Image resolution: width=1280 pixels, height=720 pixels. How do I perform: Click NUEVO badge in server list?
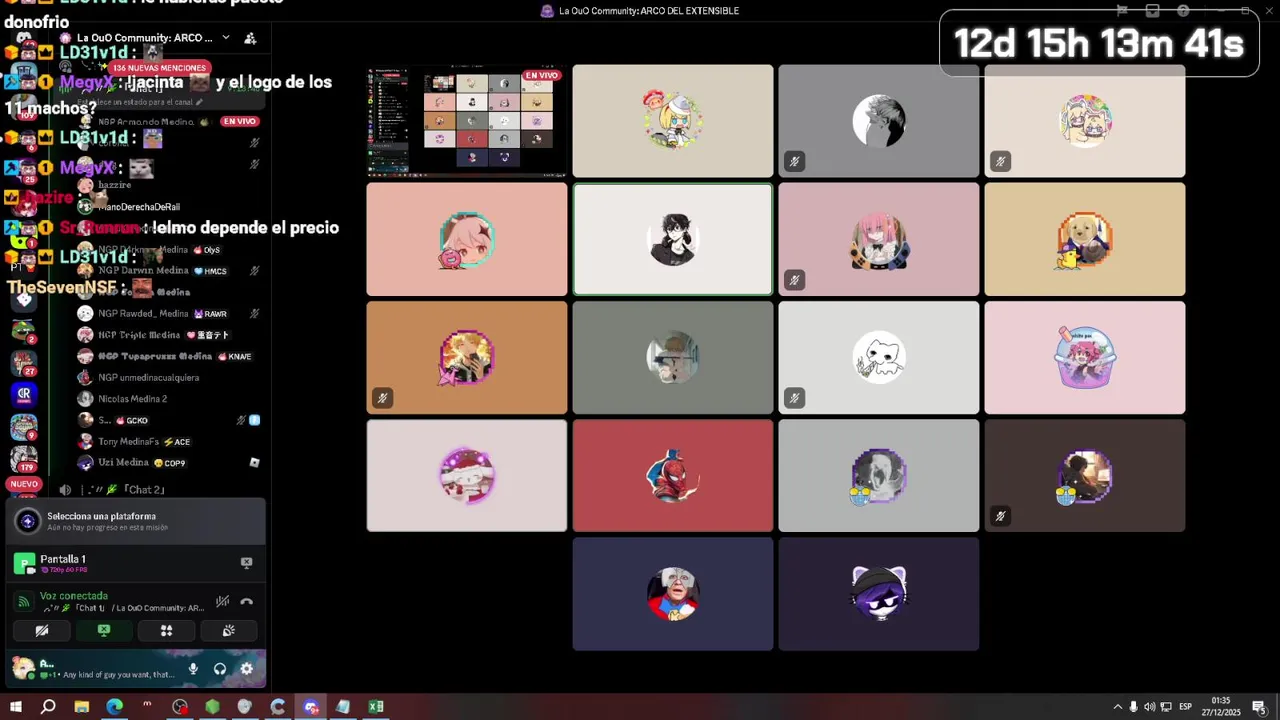click(x=24, y=484)
